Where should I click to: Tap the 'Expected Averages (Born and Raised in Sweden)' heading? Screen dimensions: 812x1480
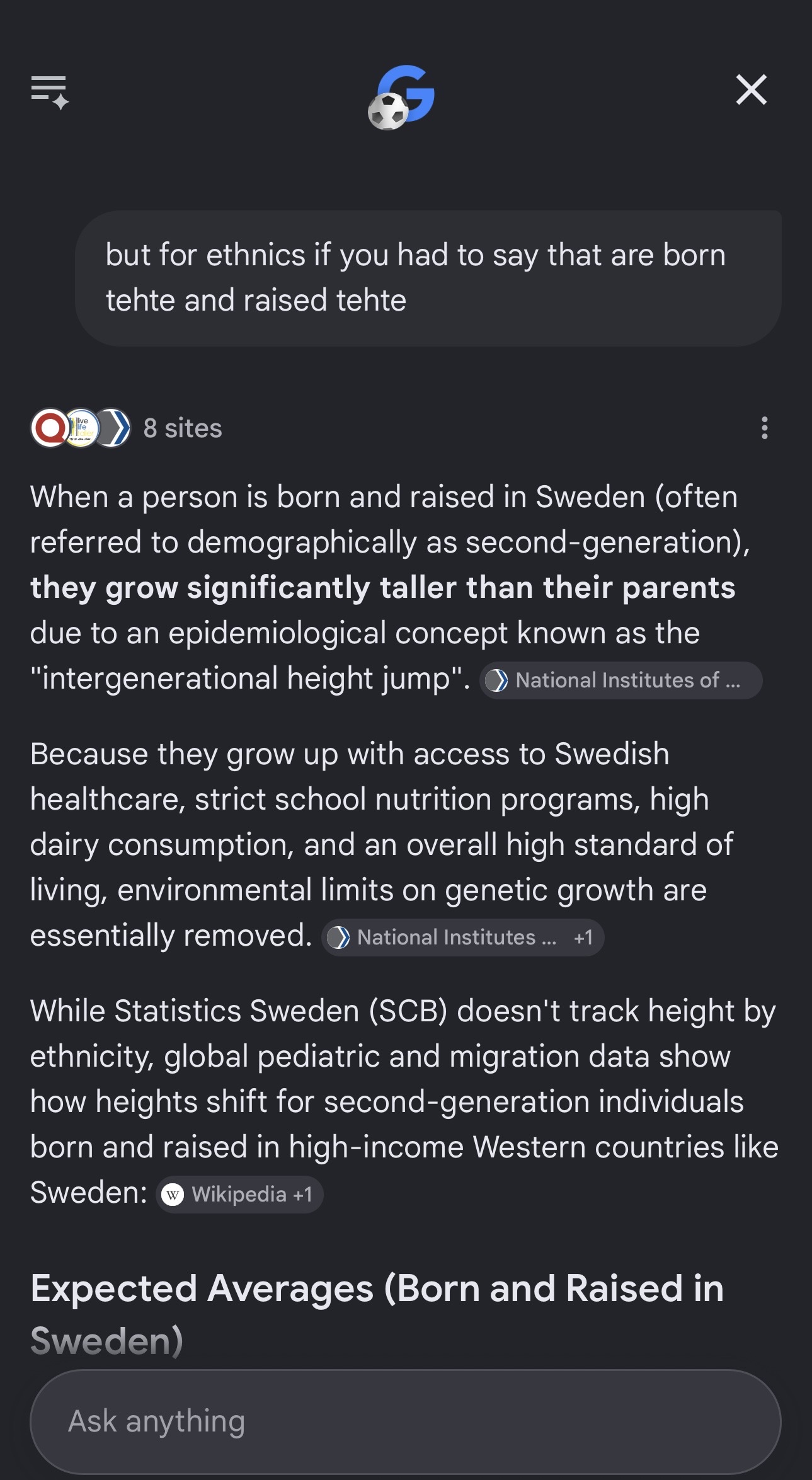(377, 1314)
